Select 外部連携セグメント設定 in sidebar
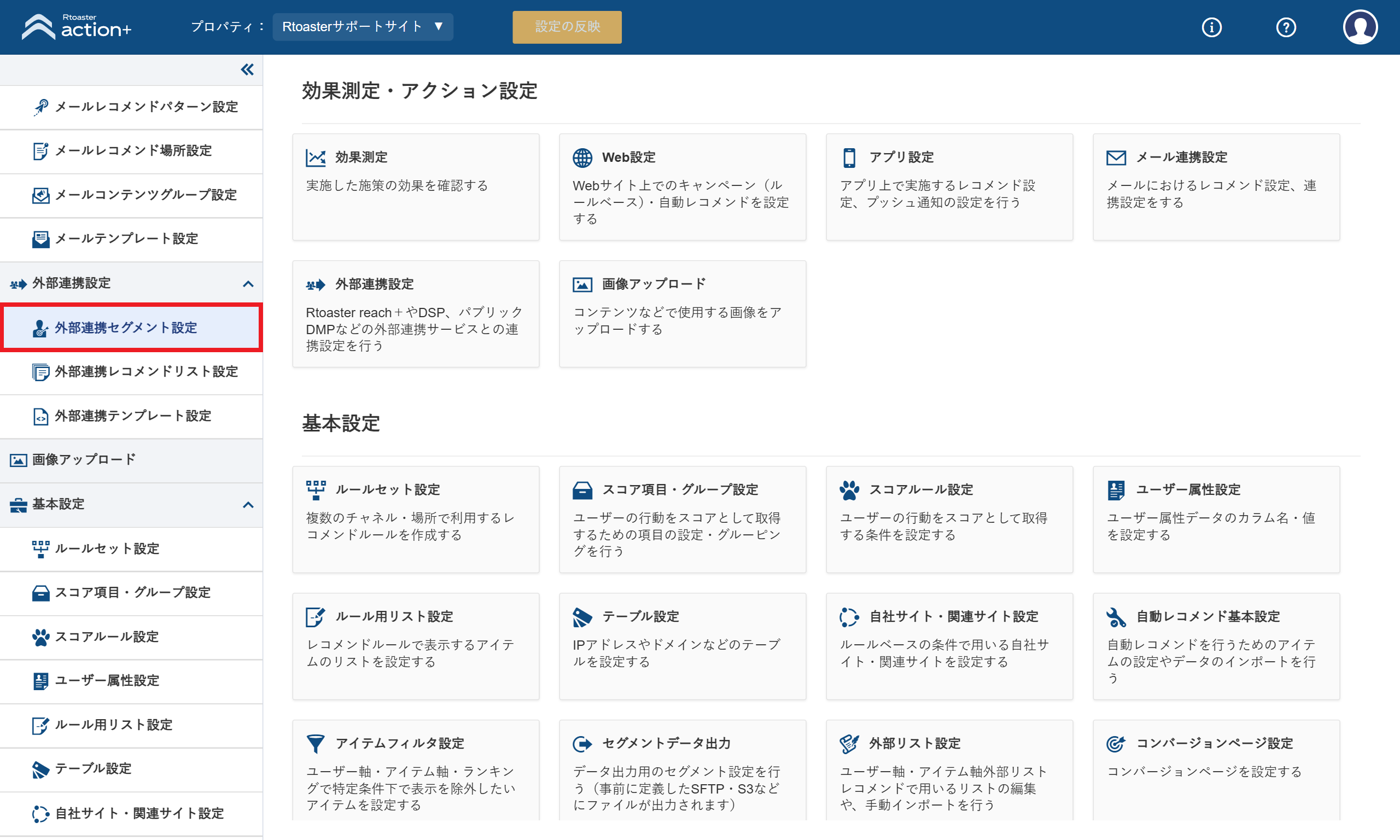 coord(131,328)
